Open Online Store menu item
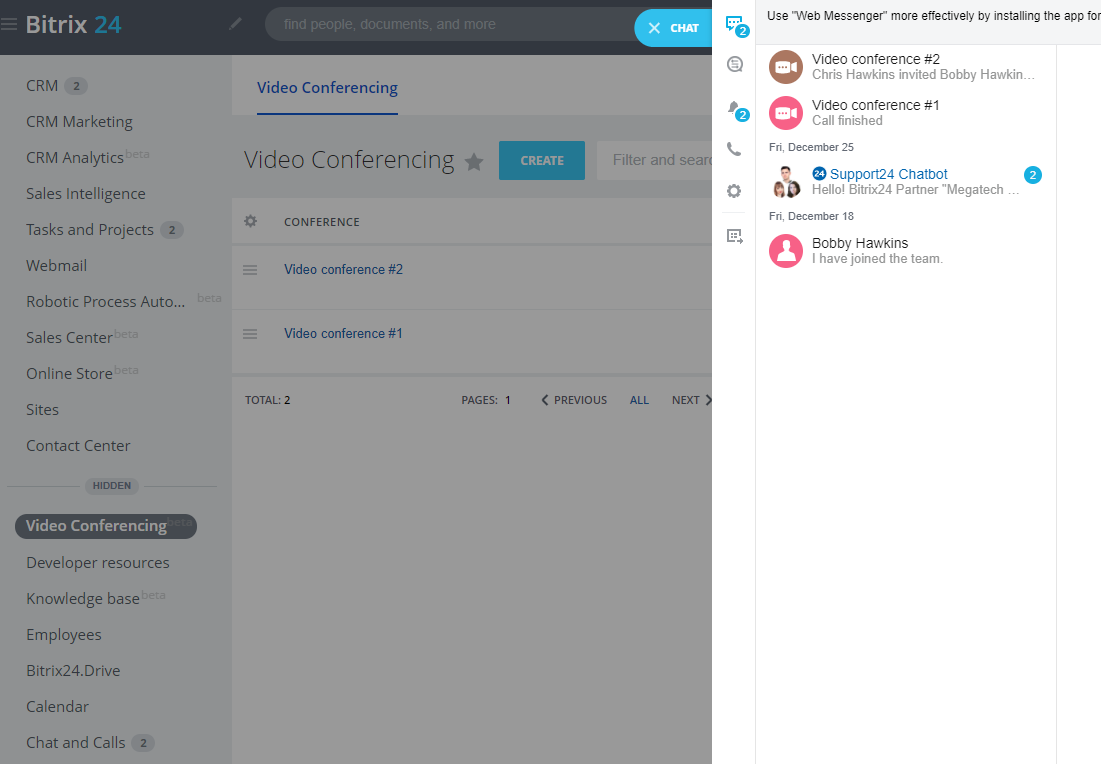 (x=69, y=374)
